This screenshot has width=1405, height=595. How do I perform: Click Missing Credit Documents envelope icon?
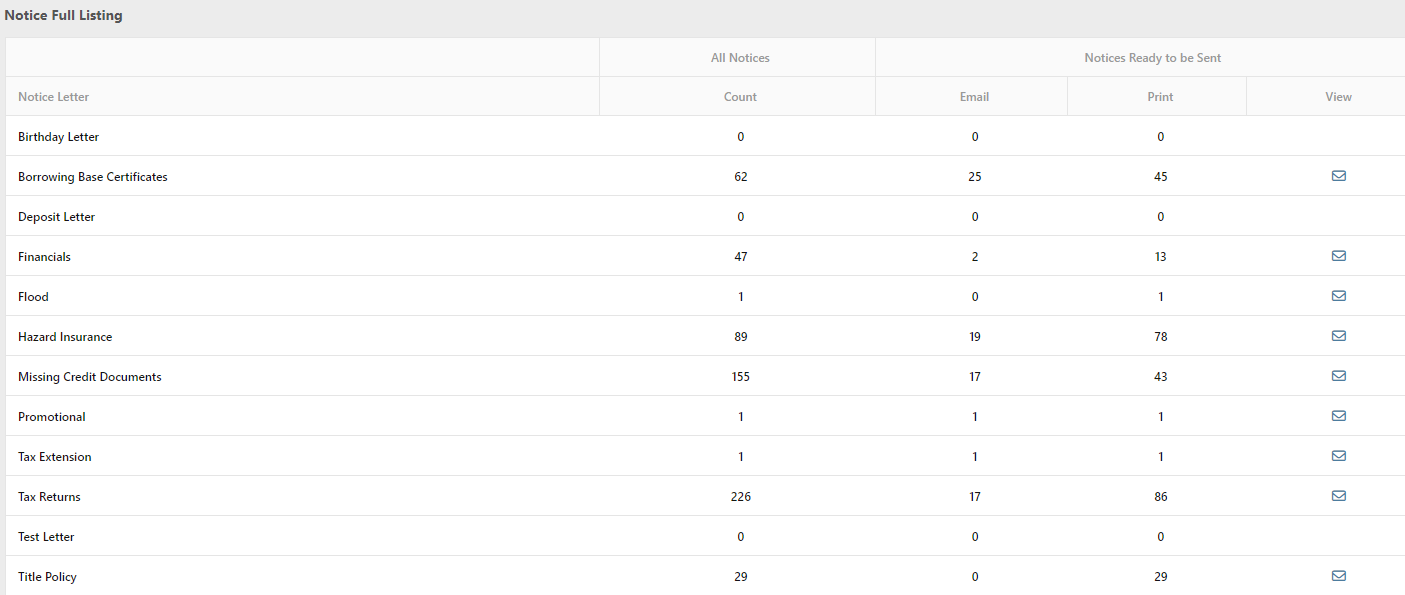pos(1338,376)
